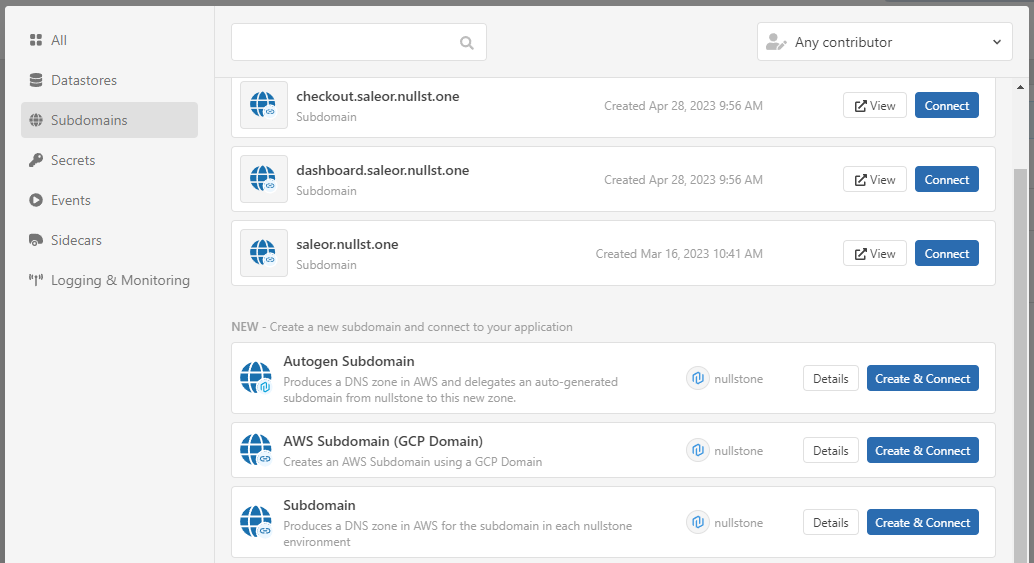Screen dimensions: 1034x563
Task: Click the dashboard.saleor.nullst.one globe icon
Action: point(263,179)
